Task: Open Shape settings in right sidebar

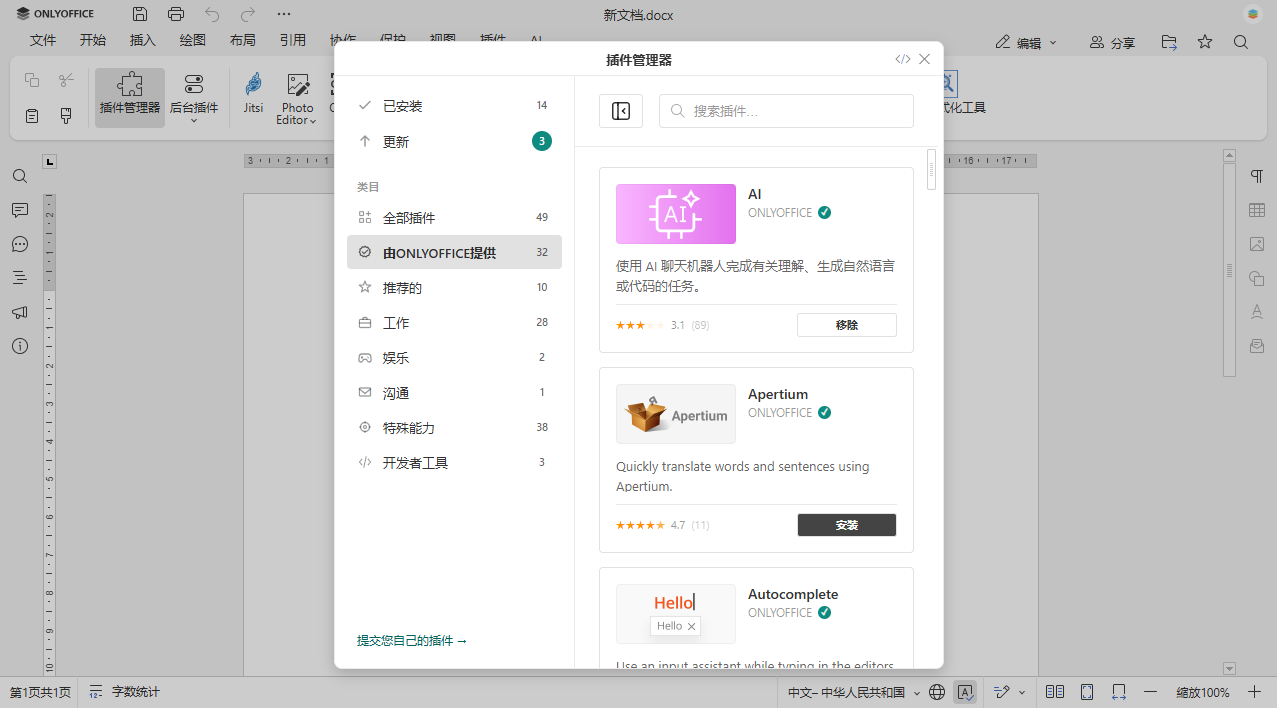Action: [1257, 278]
